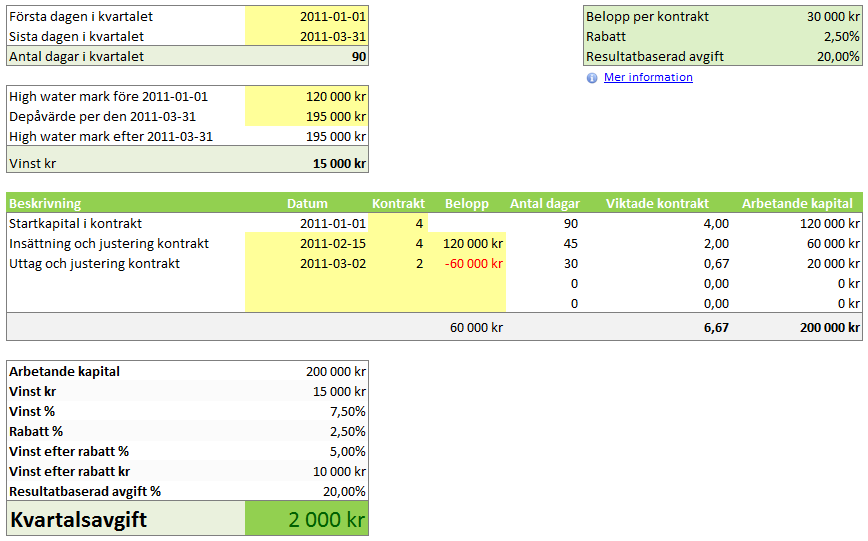Click the table total 200 000 kr
This screenshot has height=541, width=868.
[829, 327]
